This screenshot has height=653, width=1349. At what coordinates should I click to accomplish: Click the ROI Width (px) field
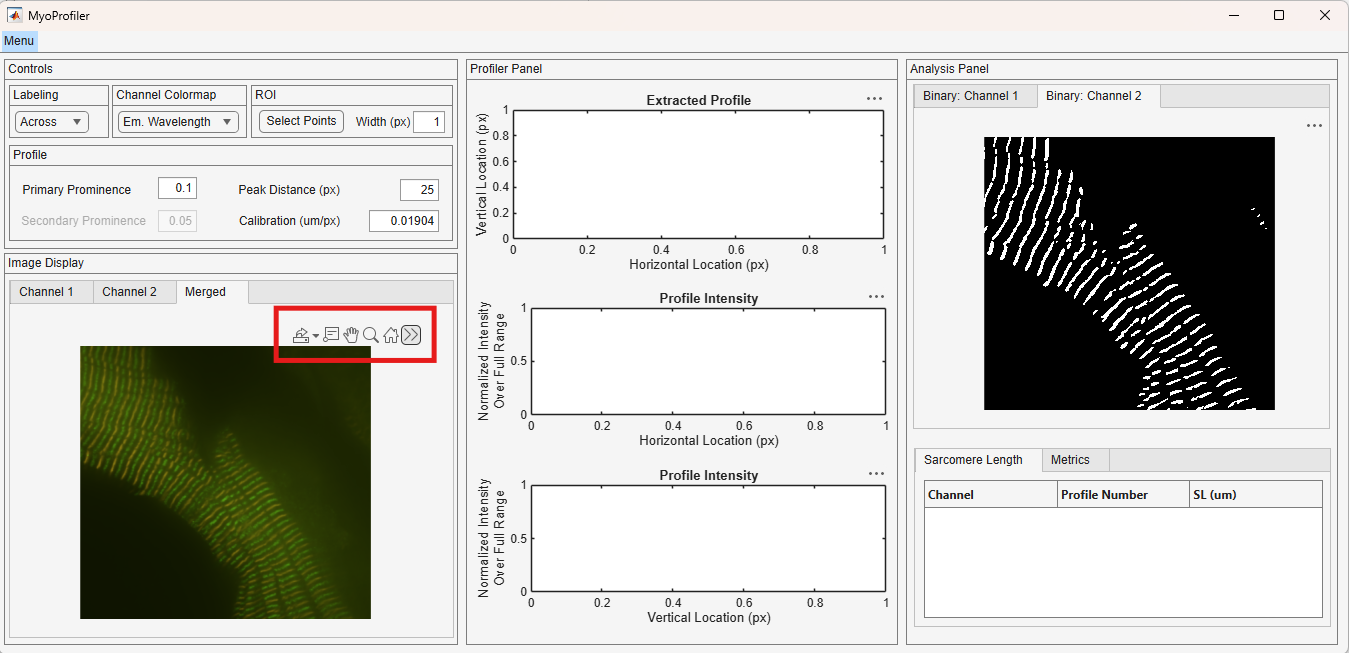tap(429, 122)
